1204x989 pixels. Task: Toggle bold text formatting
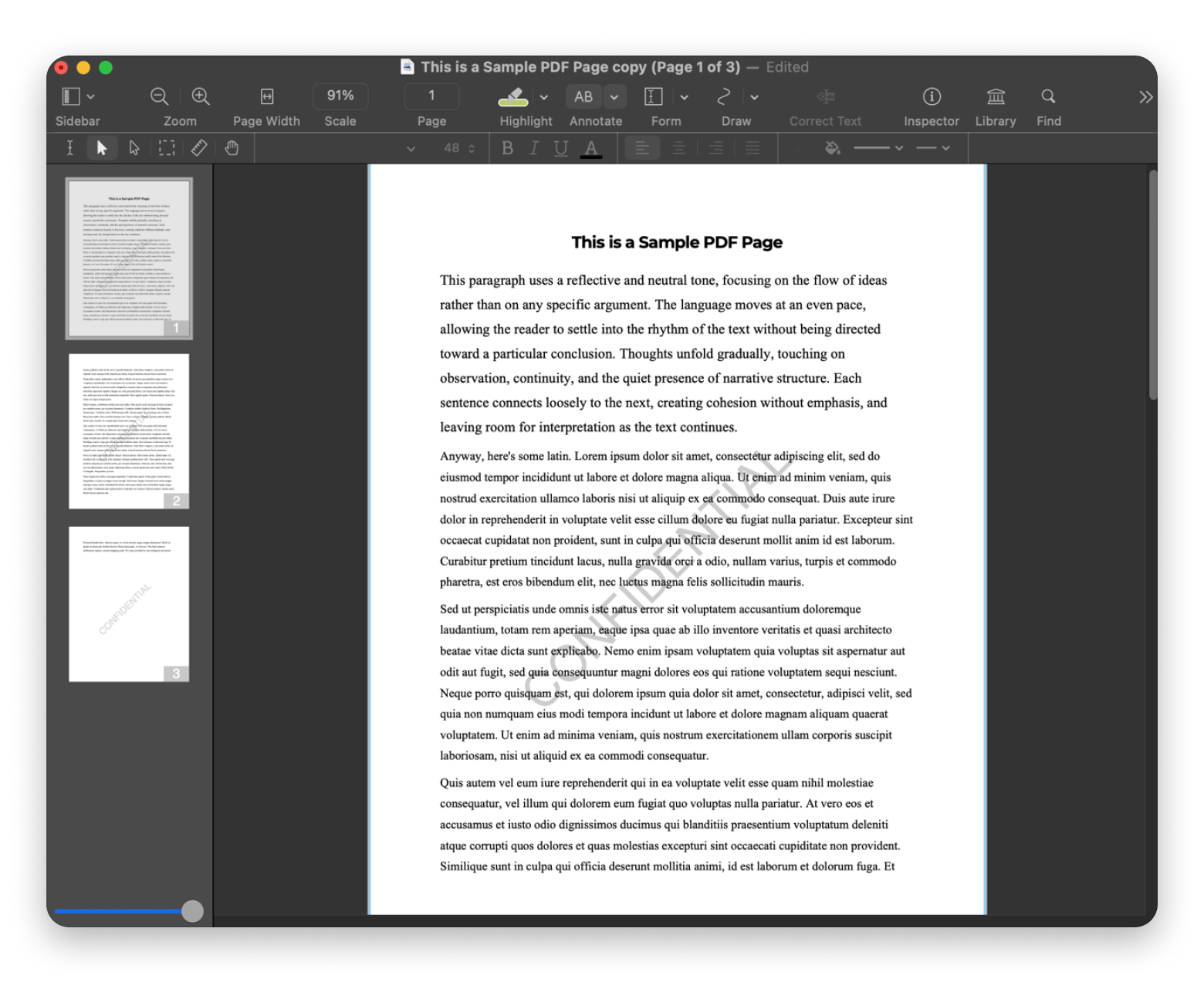tap(507, 147)
